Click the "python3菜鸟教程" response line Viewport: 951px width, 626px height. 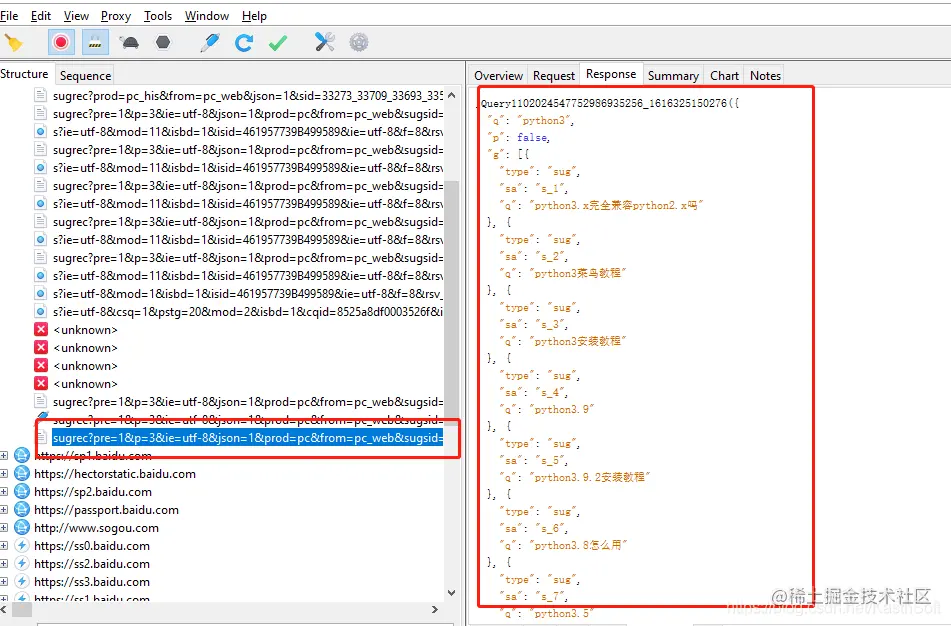[x=563, y=274]
